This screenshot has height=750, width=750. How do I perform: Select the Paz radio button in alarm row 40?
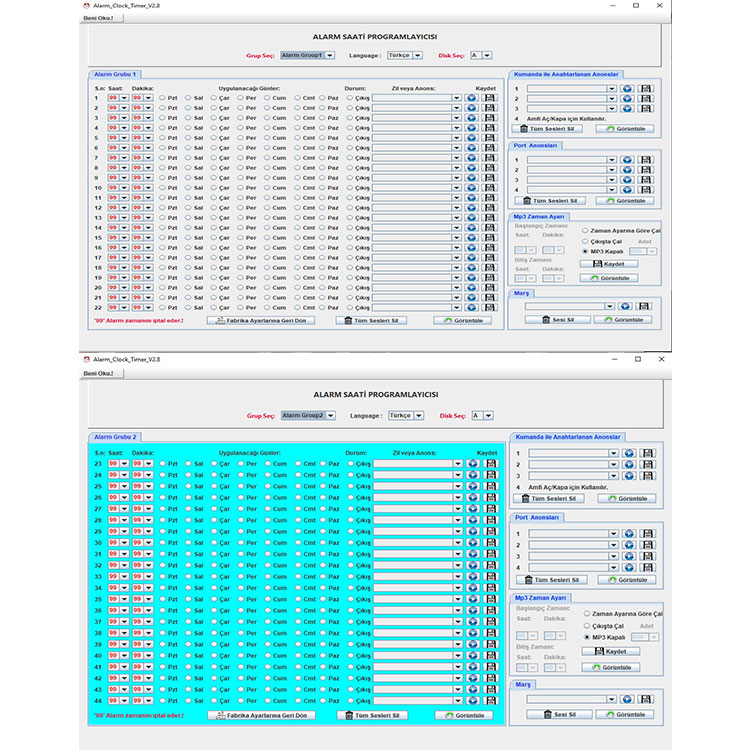coord(323,655)
